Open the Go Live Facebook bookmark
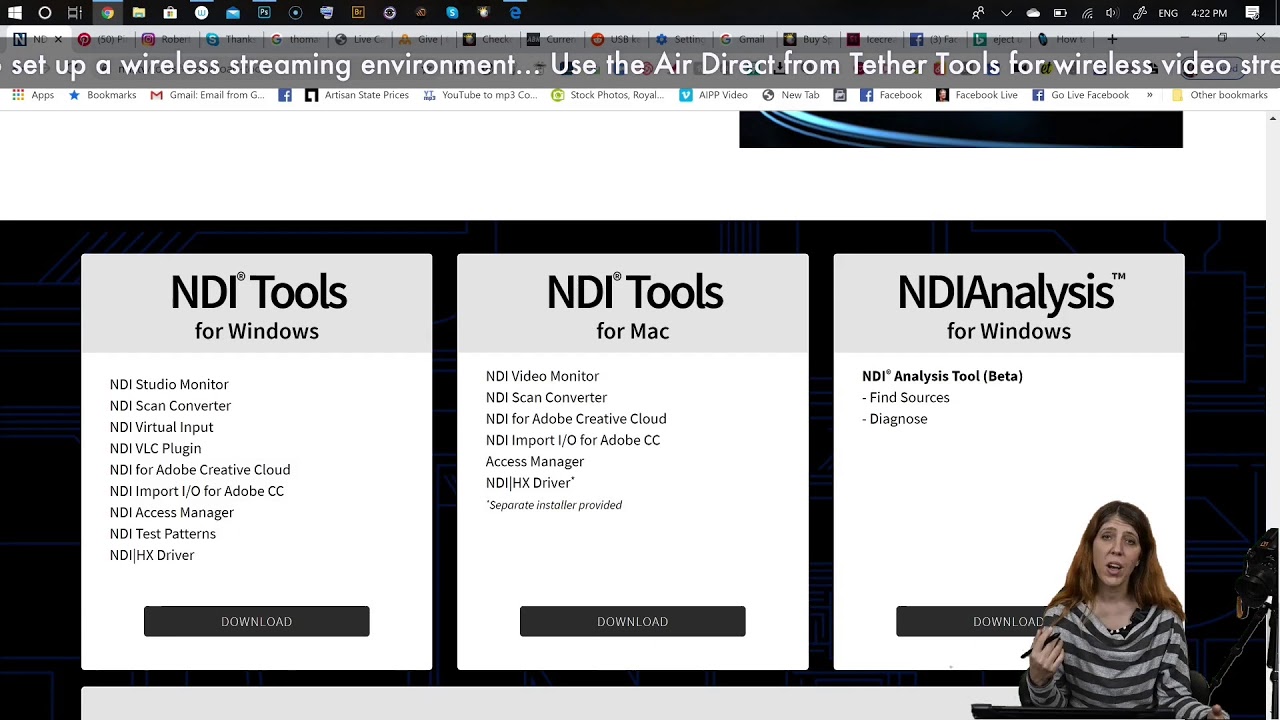The width and height of the screenshot is (1280, 720). tap(1080, 95)
